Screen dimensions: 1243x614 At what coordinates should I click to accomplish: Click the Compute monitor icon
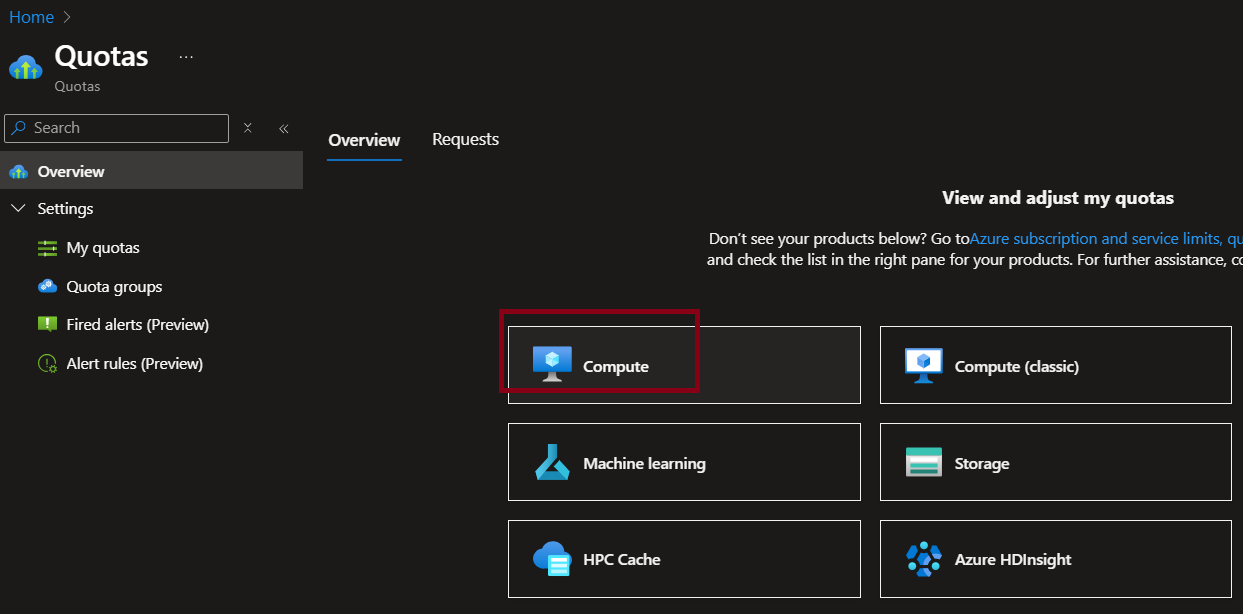552,365
